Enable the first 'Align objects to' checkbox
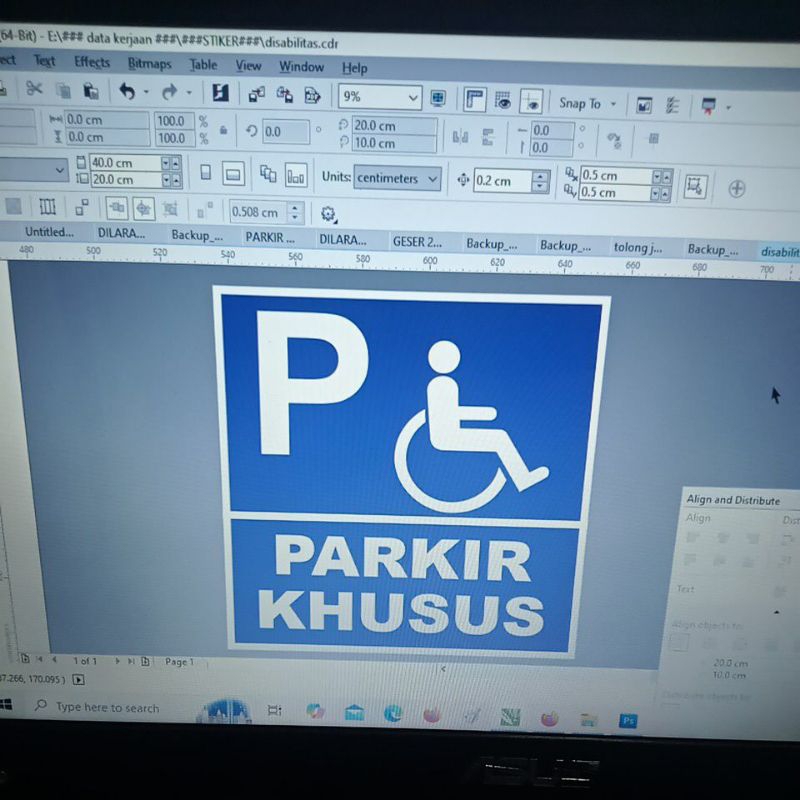This screenshot has height=800, width=800. point(681,641)
